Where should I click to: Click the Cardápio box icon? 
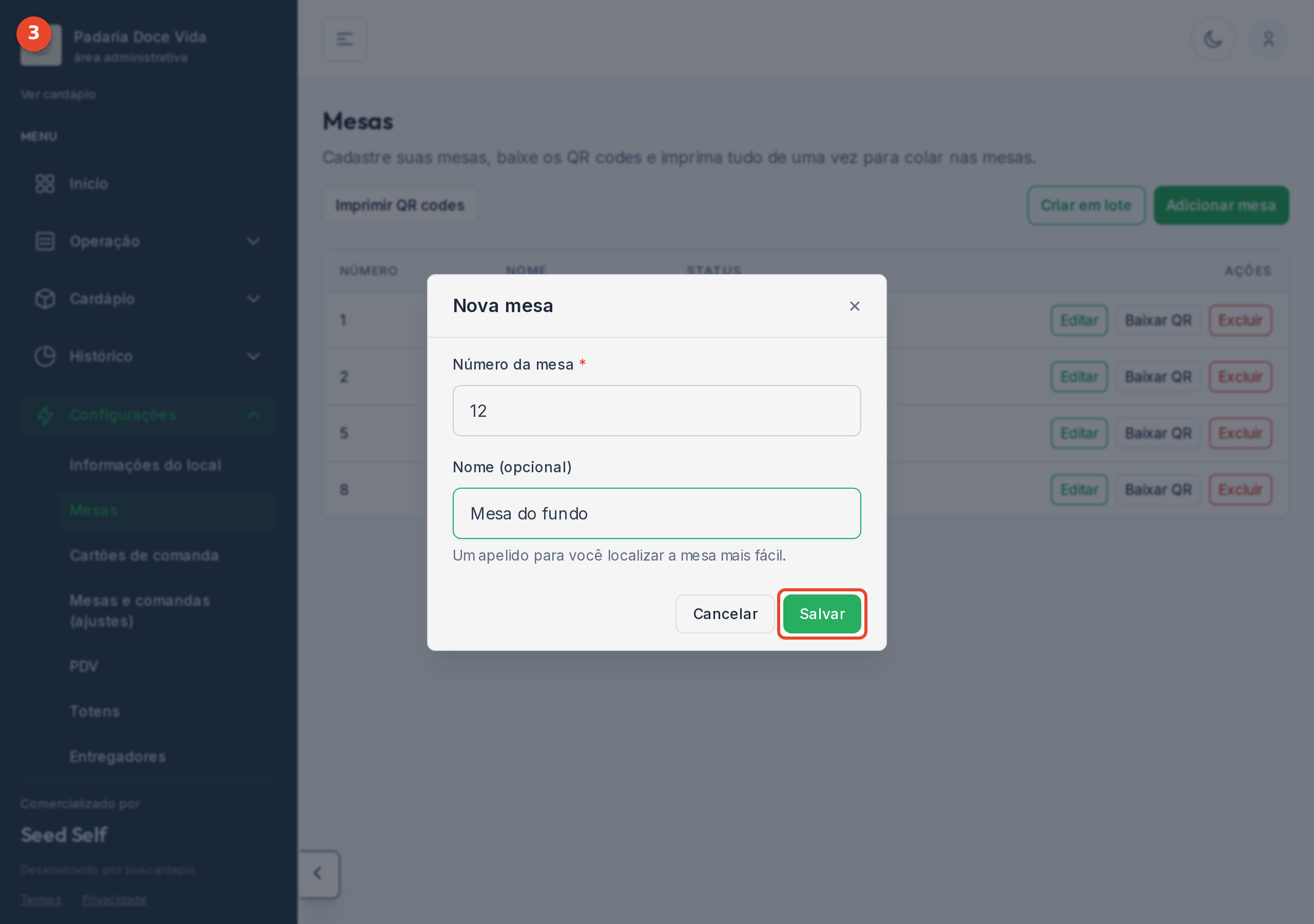(x=45, y=299)
